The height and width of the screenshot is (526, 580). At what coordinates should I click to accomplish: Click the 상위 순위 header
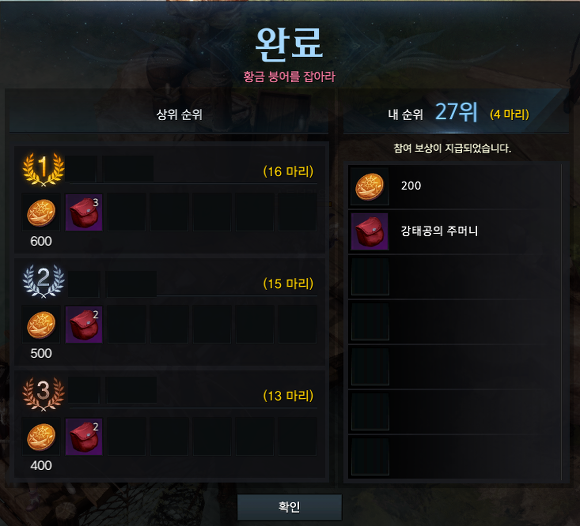(179, 114)
